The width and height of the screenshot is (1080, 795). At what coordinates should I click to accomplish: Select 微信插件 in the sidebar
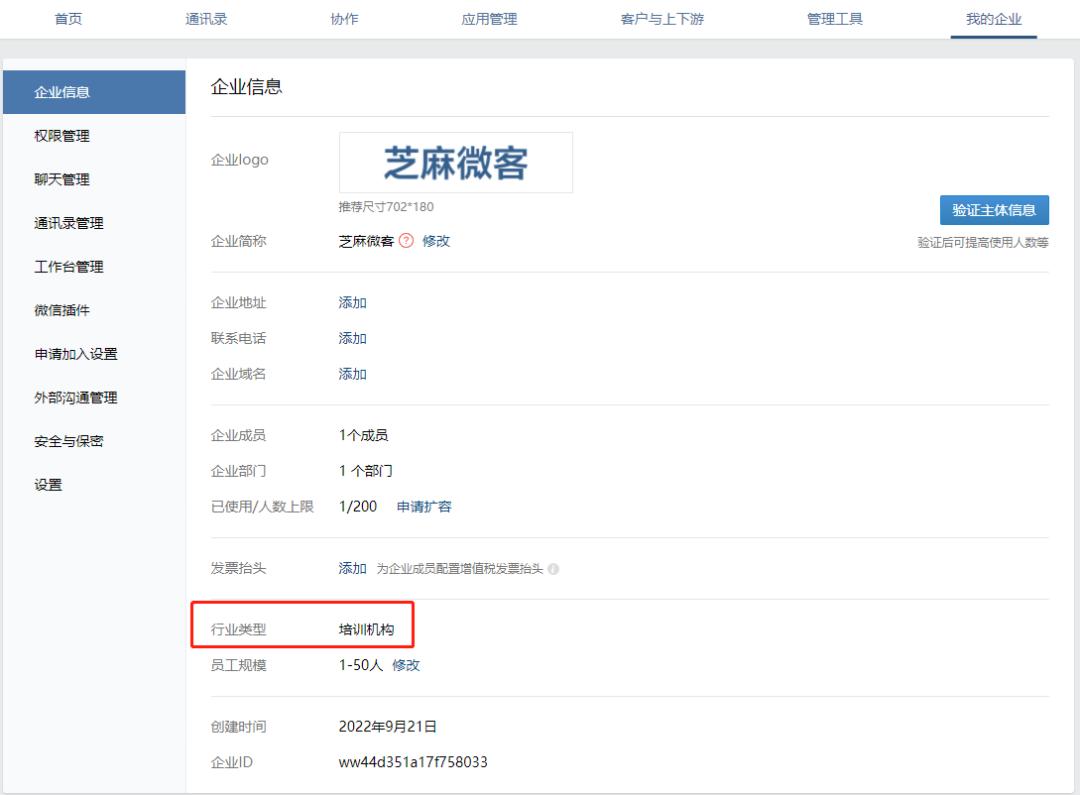click(62, 310)
